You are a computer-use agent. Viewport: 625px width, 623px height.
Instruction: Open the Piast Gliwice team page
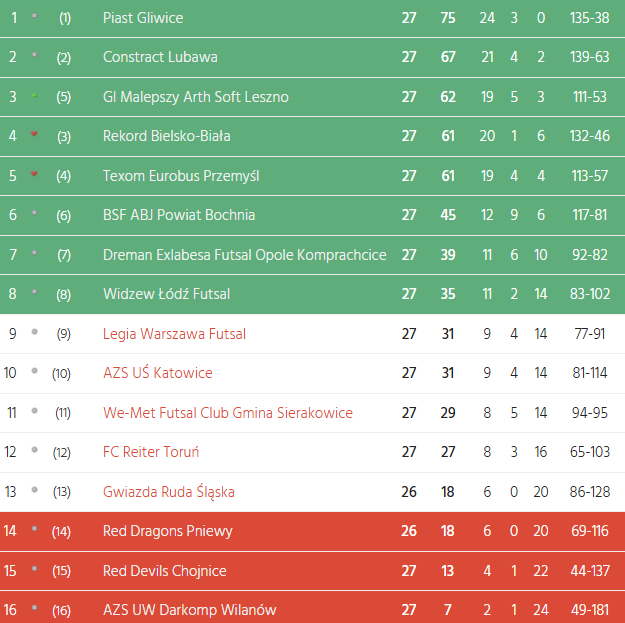[x=143, y=18]
